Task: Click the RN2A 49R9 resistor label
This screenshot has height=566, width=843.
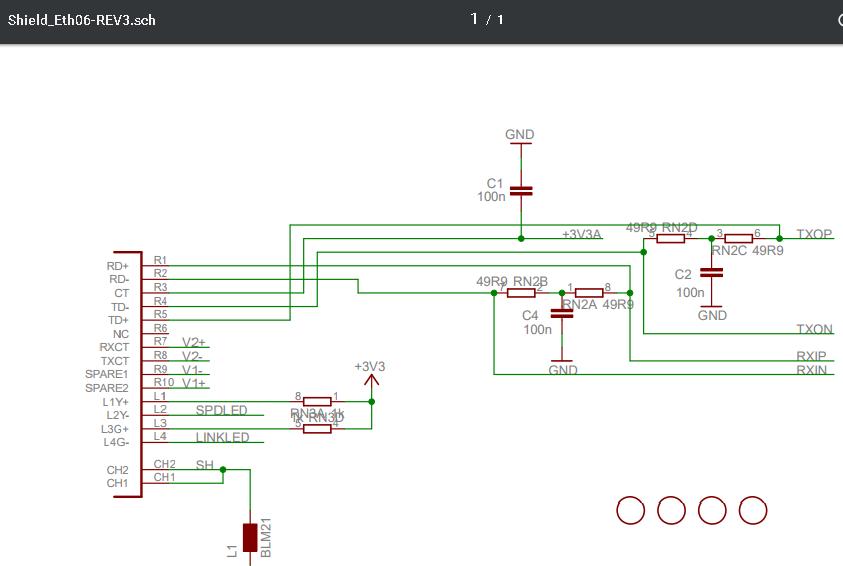Action: click(597, 305)
